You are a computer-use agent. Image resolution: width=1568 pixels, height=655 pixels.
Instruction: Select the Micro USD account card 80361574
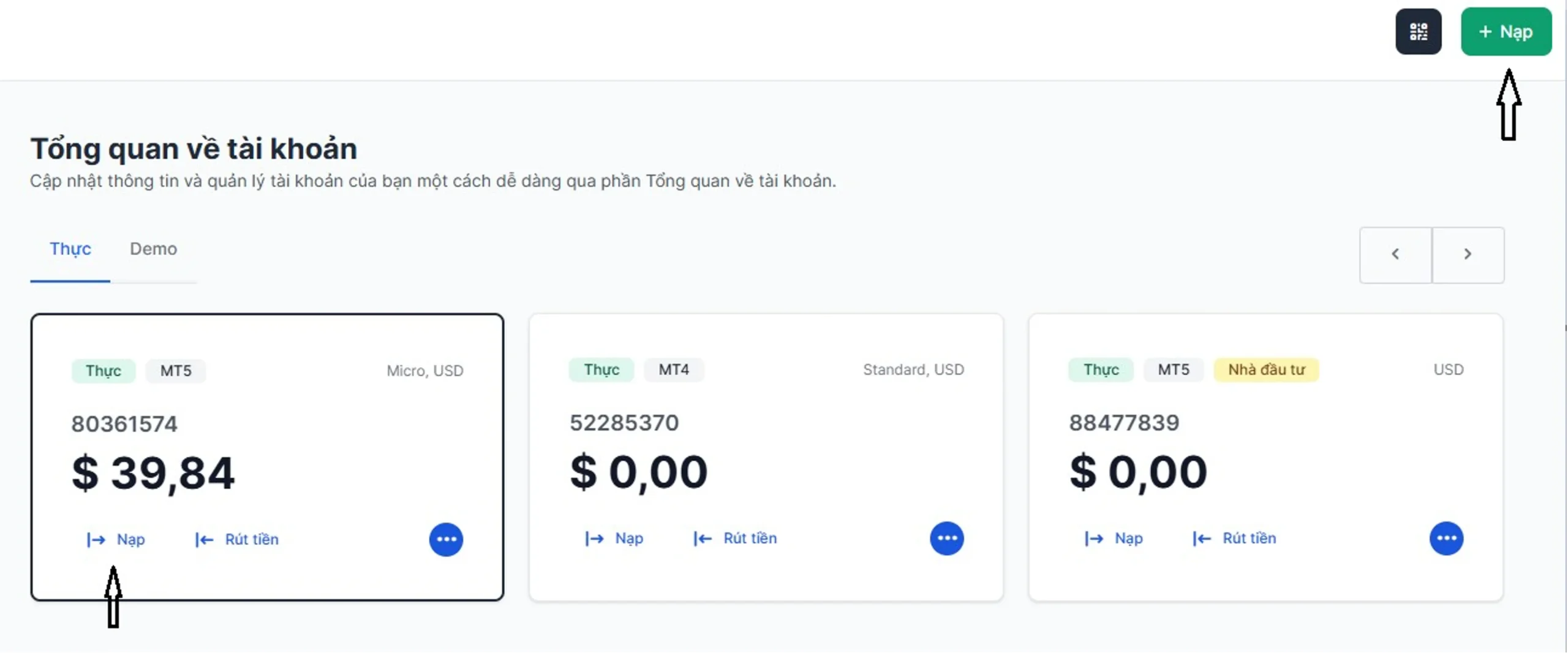(267, 457)
